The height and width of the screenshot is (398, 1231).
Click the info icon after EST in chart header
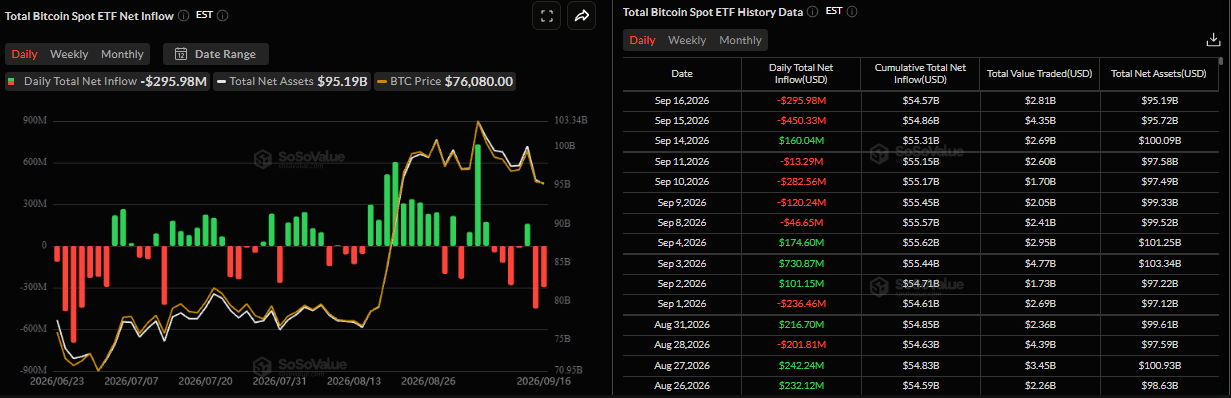(x=222, y=16)
